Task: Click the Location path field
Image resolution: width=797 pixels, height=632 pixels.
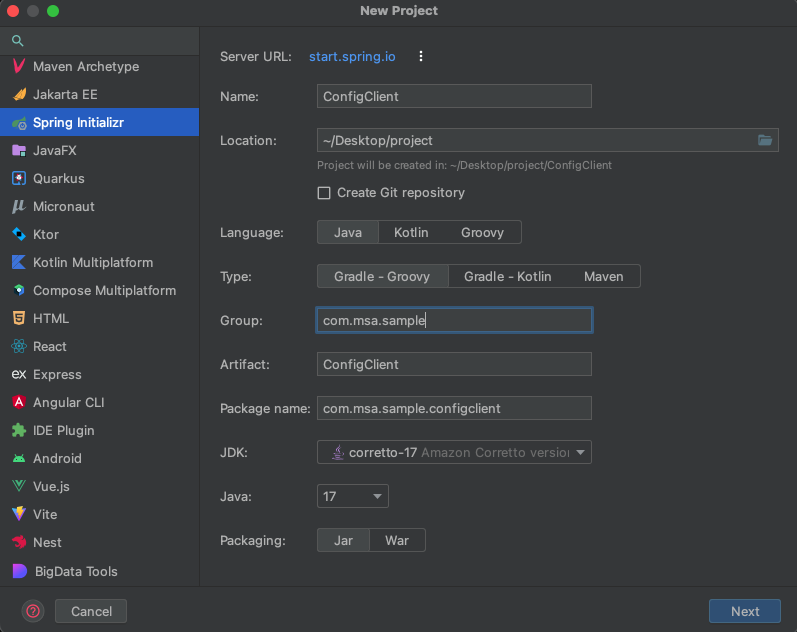Action: 547,140
